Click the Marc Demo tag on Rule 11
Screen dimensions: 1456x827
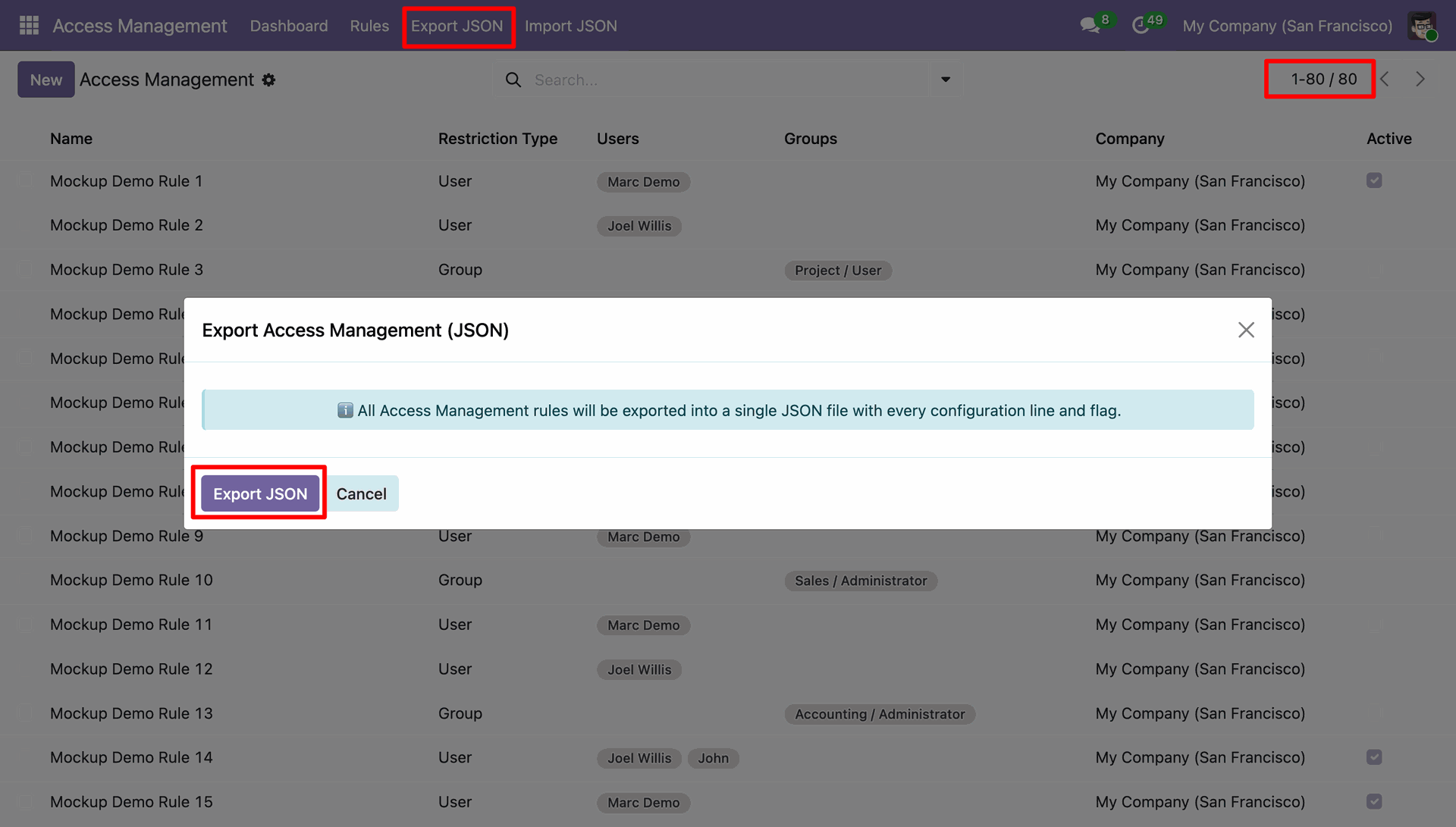tap(643, 625)
